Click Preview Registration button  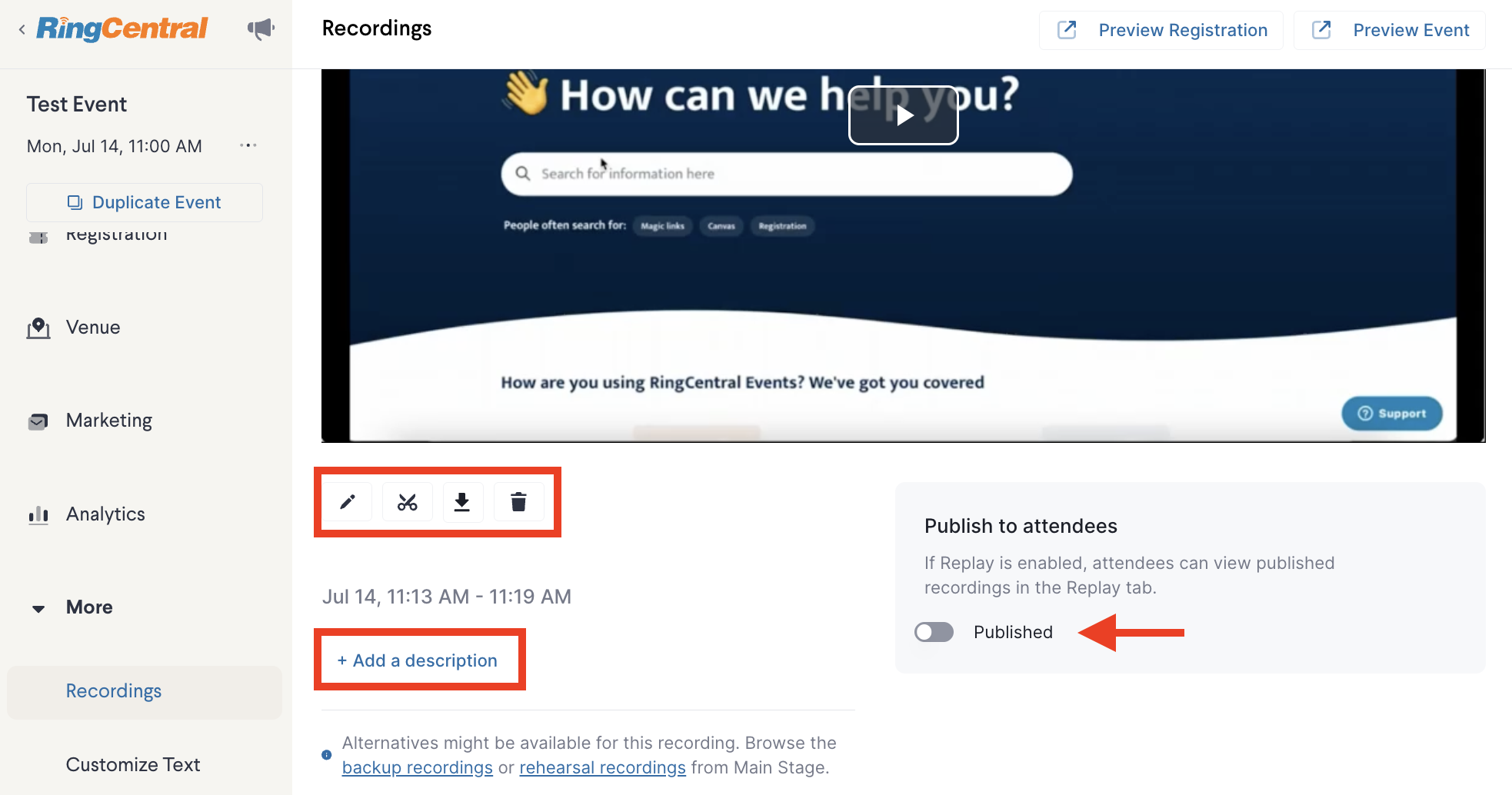1161,30
